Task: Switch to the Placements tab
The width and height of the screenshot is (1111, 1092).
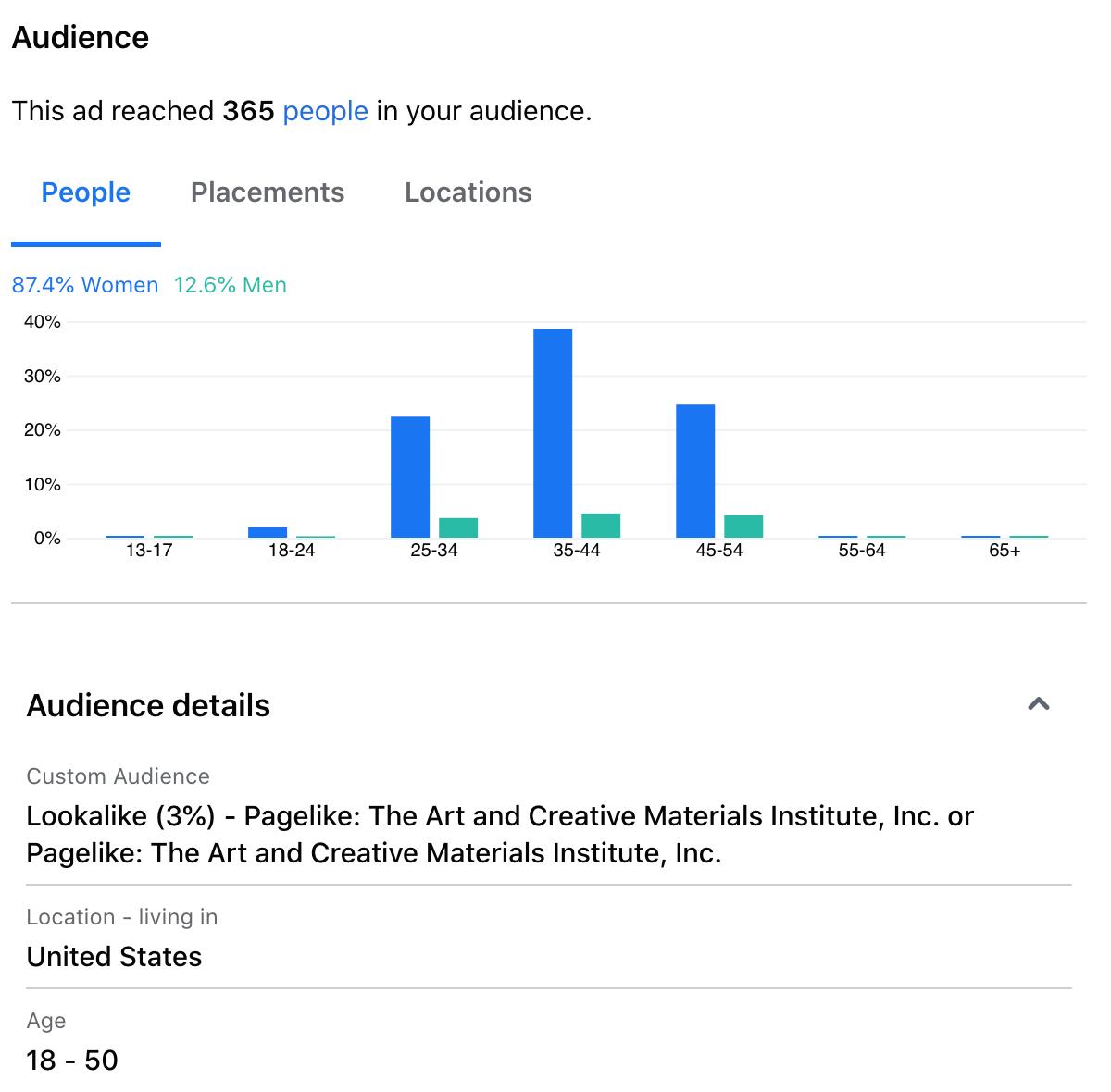Action: (x=268, y=192)
